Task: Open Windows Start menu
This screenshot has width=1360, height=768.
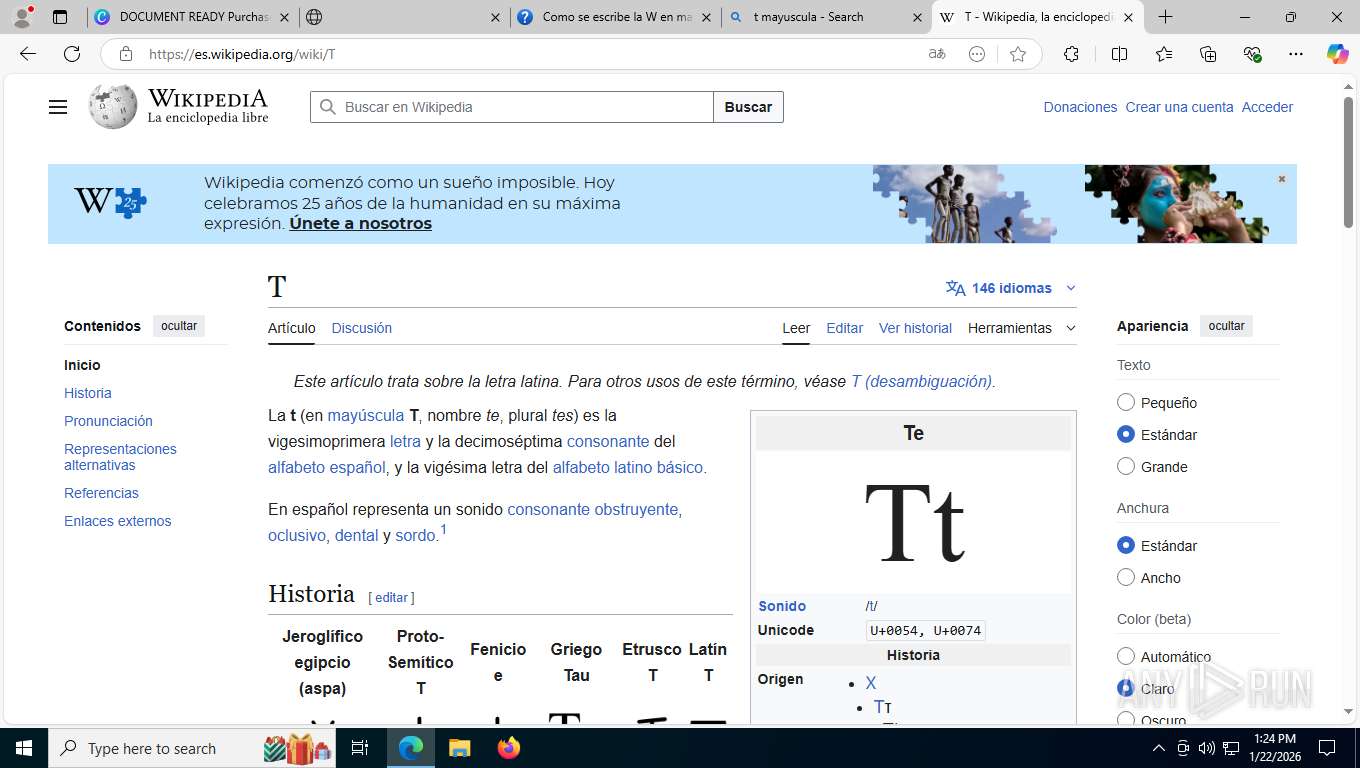Action: [x=23, y=748]
